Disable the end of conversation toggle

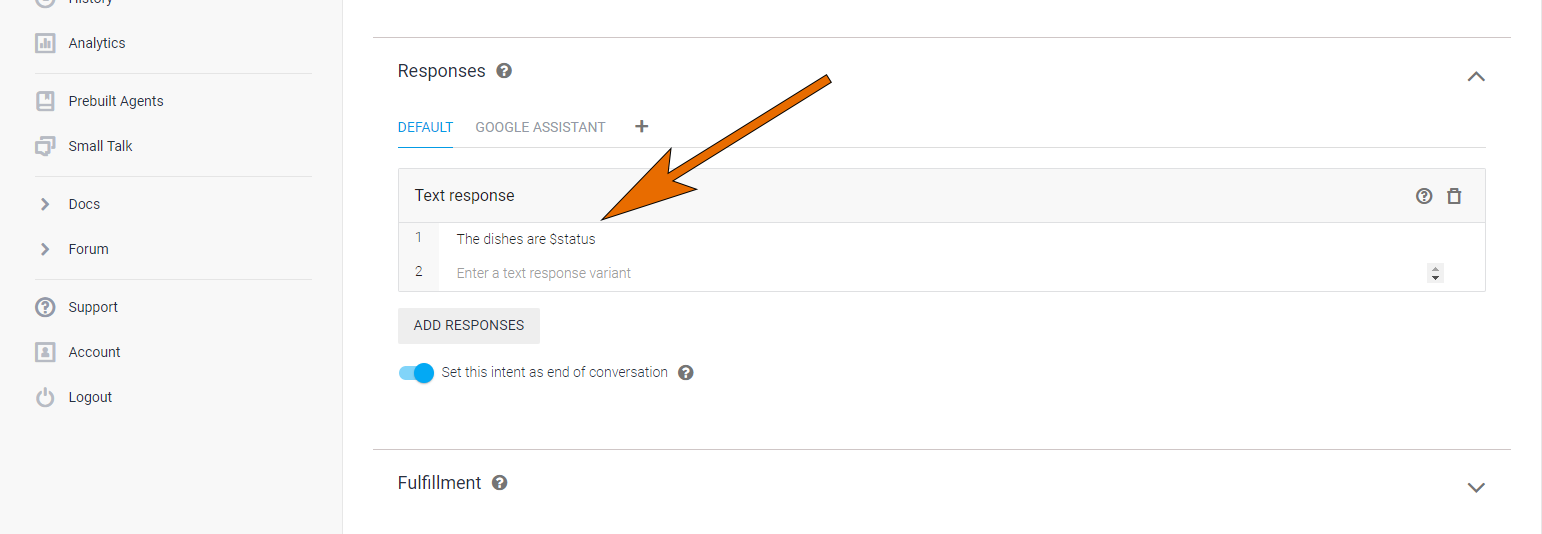click(416, 373)
